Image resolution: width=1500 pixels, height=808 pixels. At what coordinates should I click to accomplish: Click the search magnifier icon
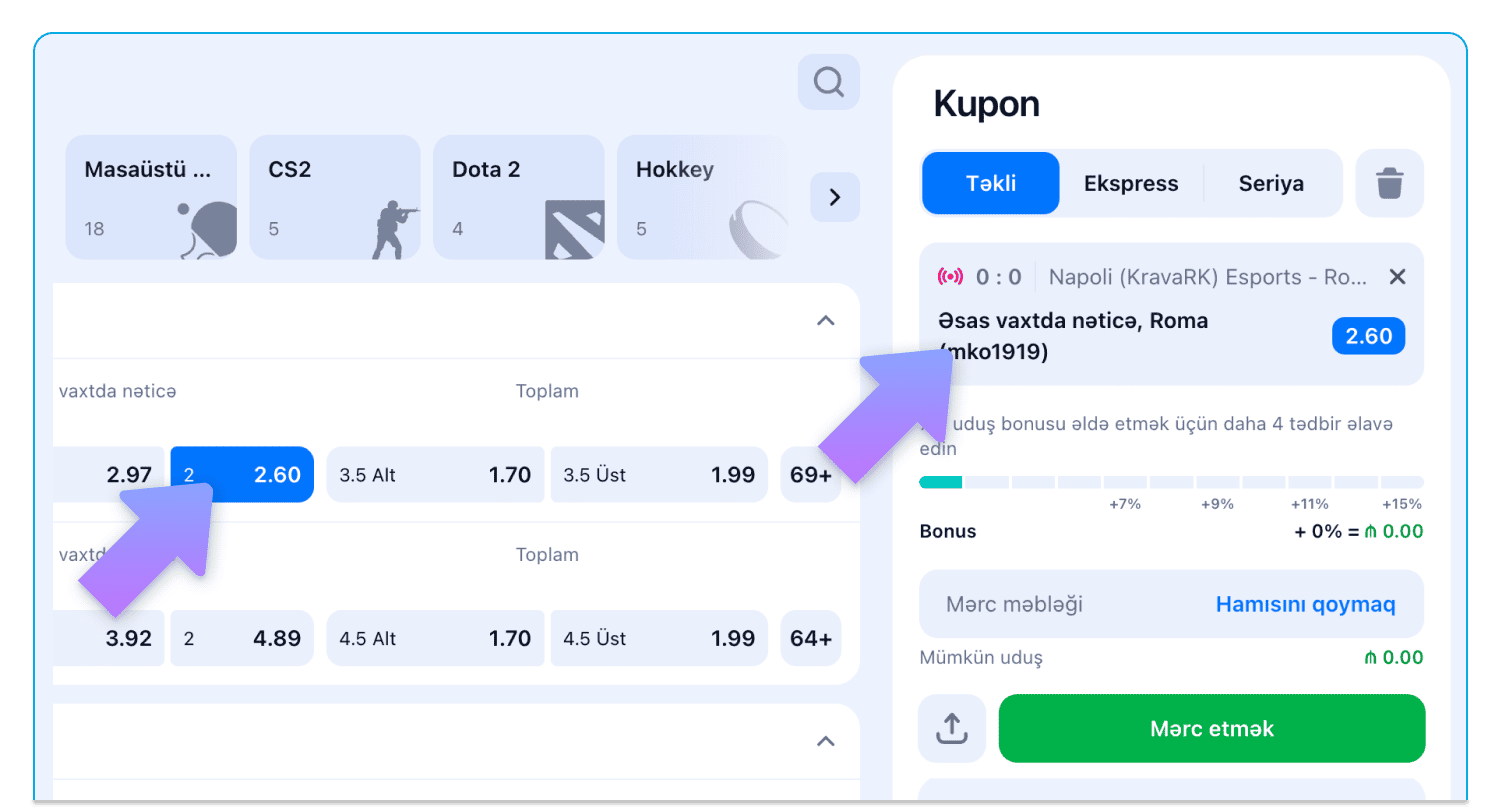click(x=828, y=81)
